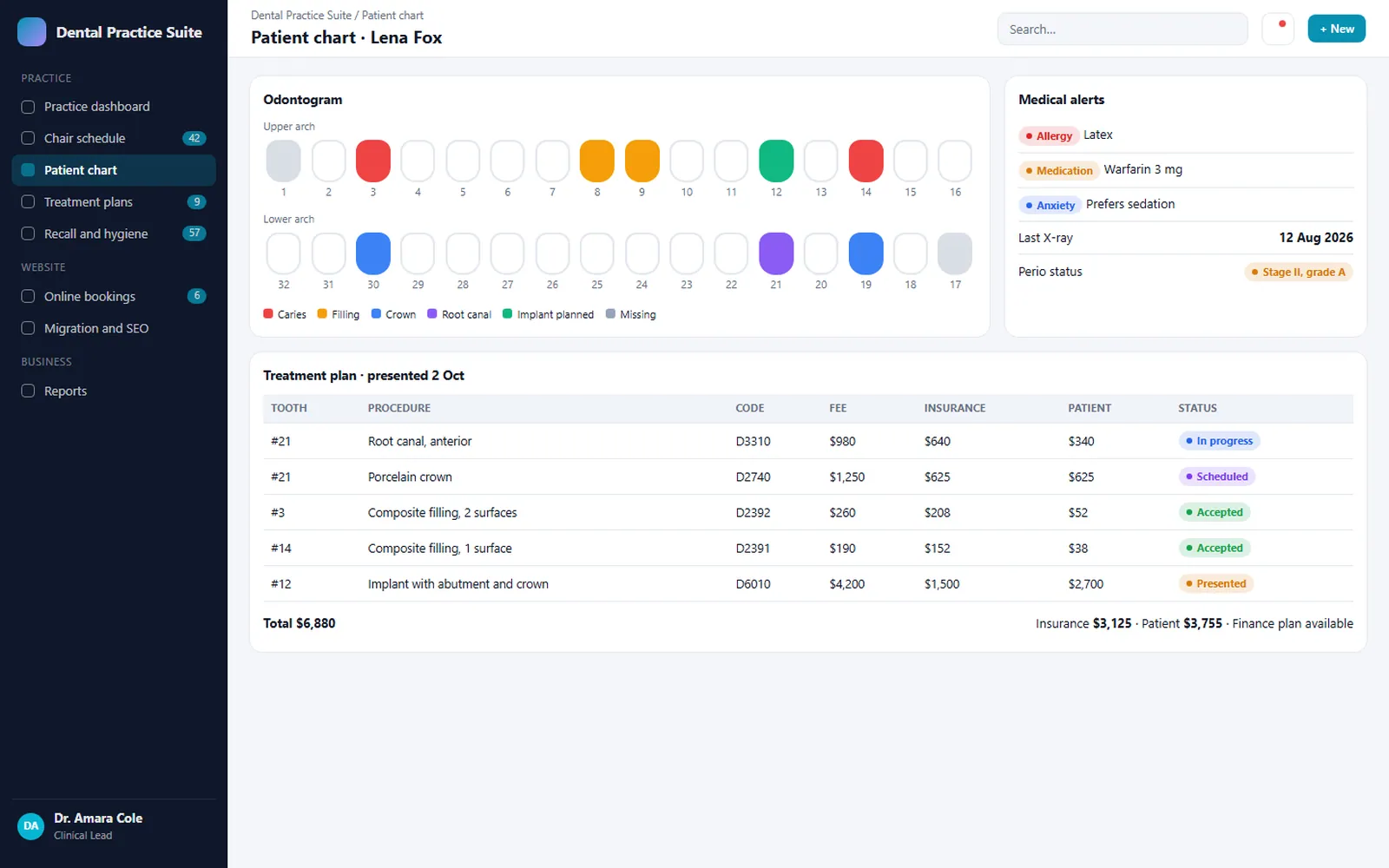Select healthy tooth 25 in lower arch
This screenshot has width=1389, height=868.
597,253
